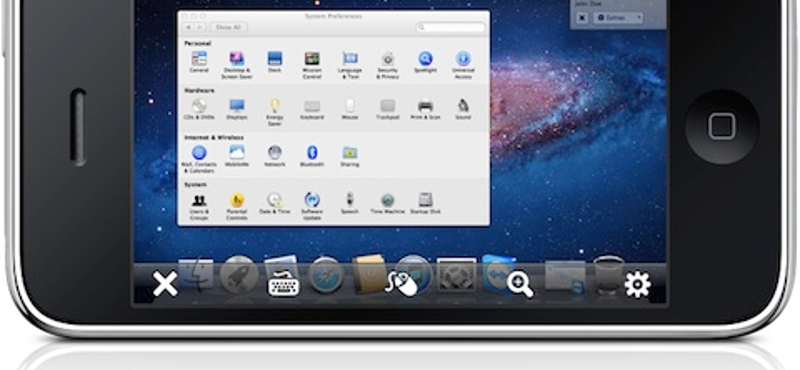Open CDs & DVDs preferences

click(199, 109)
